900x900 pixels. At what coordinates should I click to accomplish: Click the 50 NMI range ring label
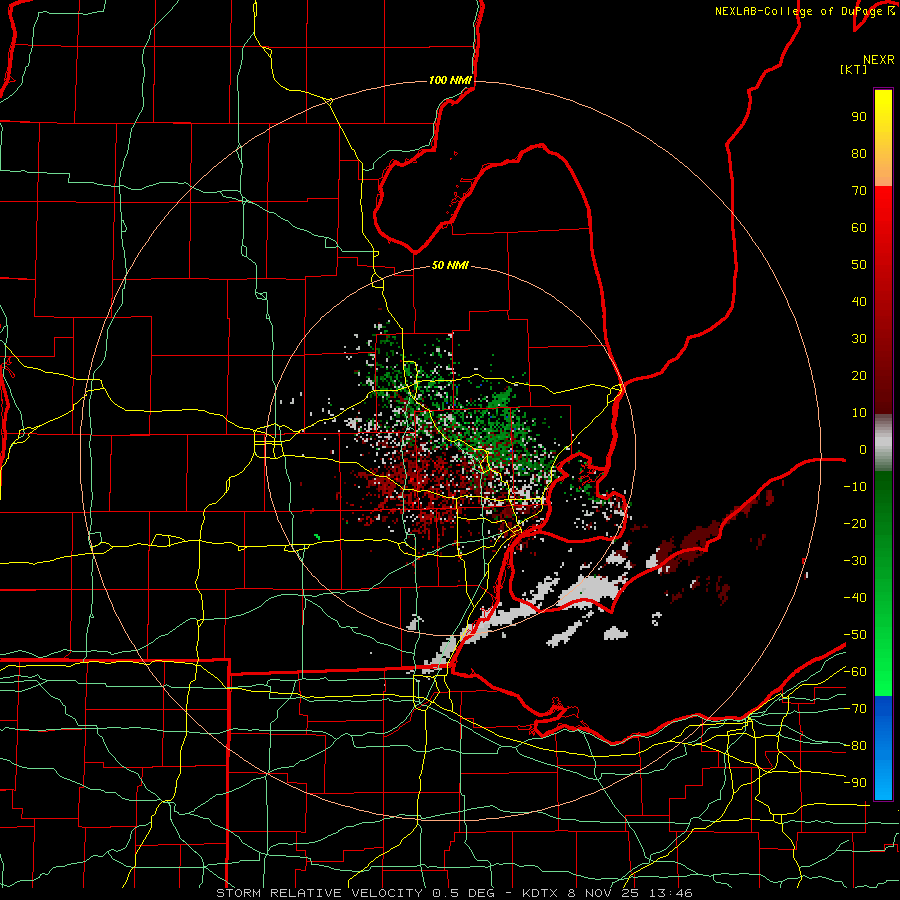[x=450, y=265]
